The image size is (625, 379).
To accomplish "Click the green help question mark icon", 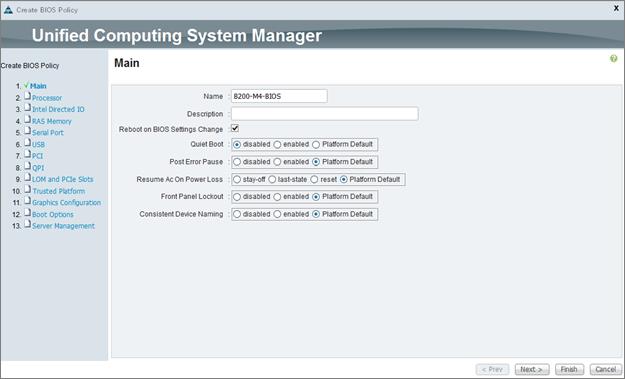I will tap(613, 59).
